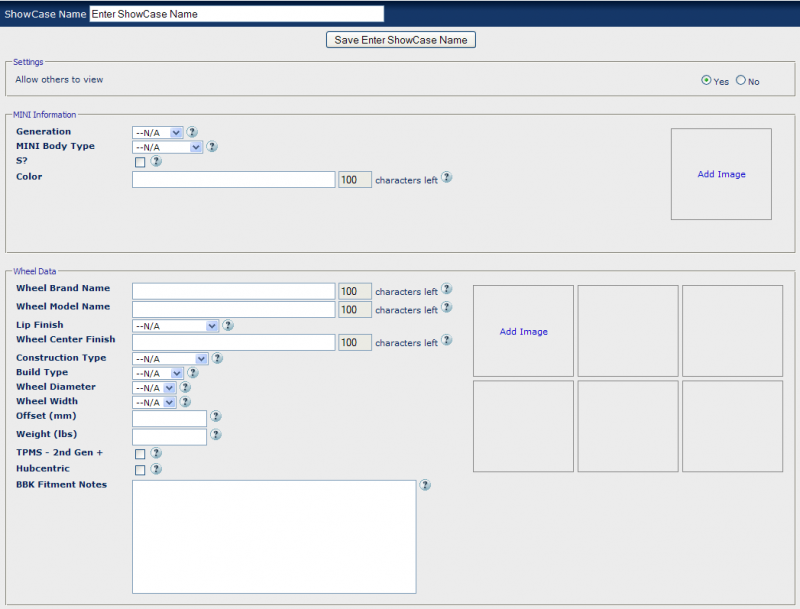Image resolution: width=800 pixels, height=609 pixels.
Task: Show help for Construction Type field
Action: pyautogui.click(x=217, y=358)
